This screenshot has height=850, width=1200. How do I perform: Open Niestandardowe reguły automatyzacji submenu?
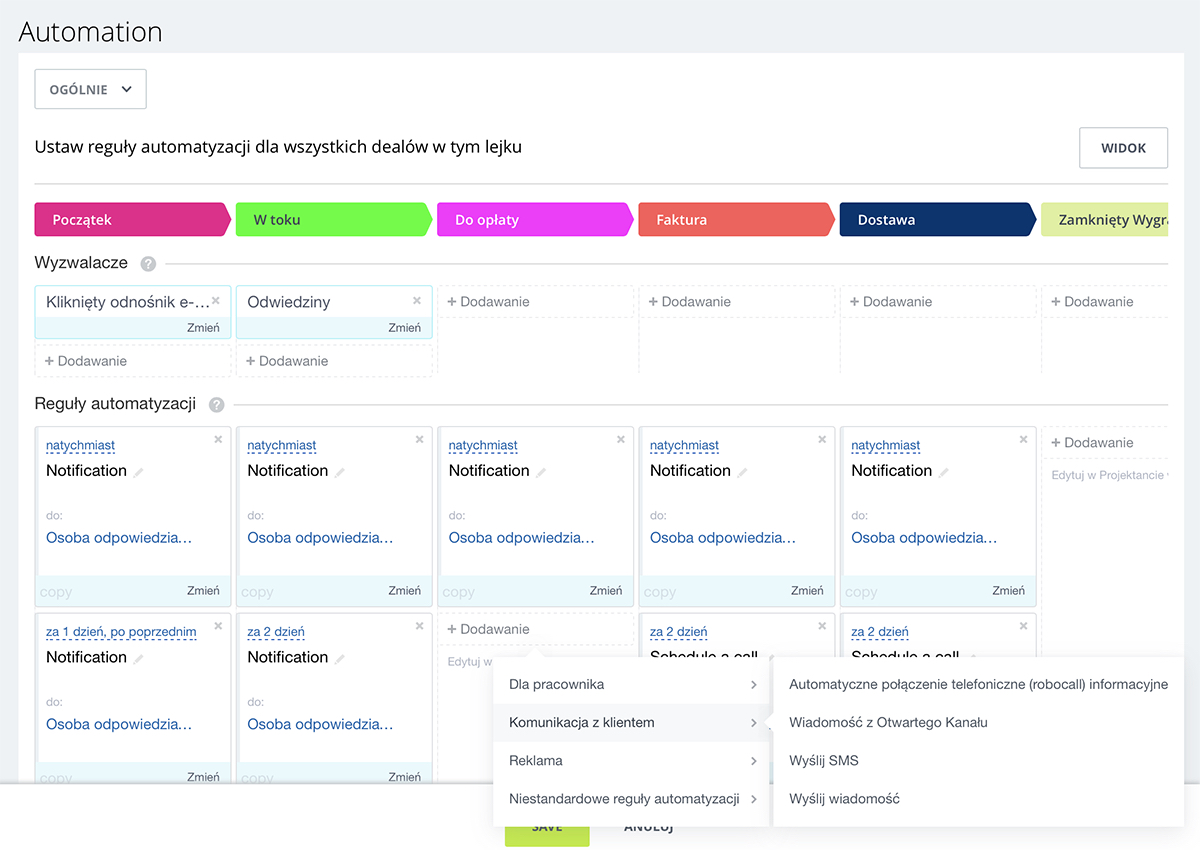(x=632, y=799)
